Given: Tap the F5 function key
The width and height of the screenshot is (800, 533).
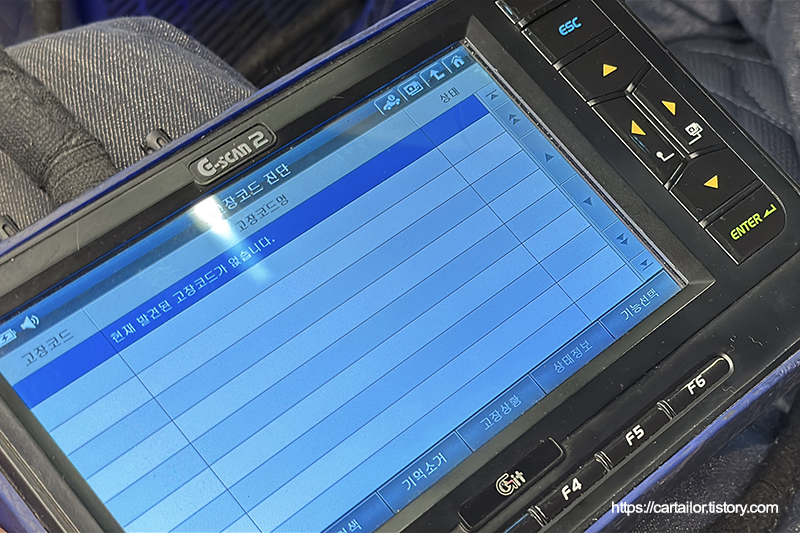Looking at the screenshot, I should click(x=634, y=435).
